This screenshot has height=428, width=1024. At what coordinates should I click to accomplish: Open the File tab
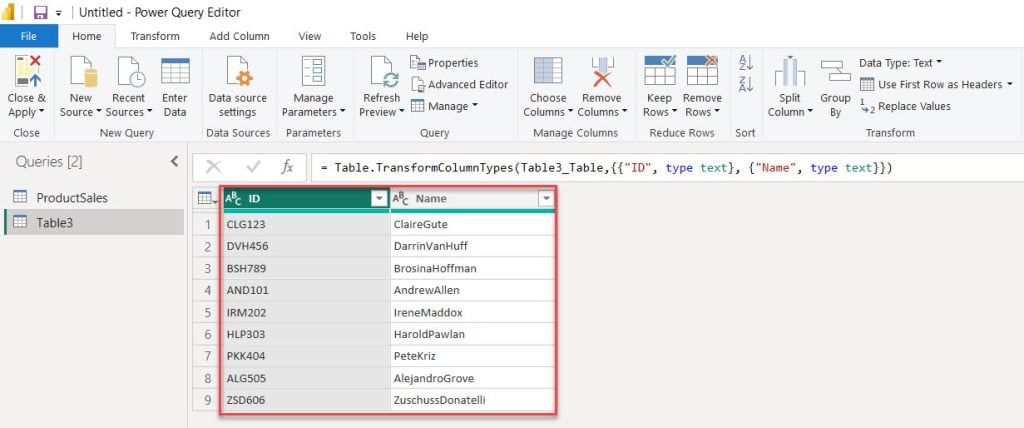[x=29, y=36]
